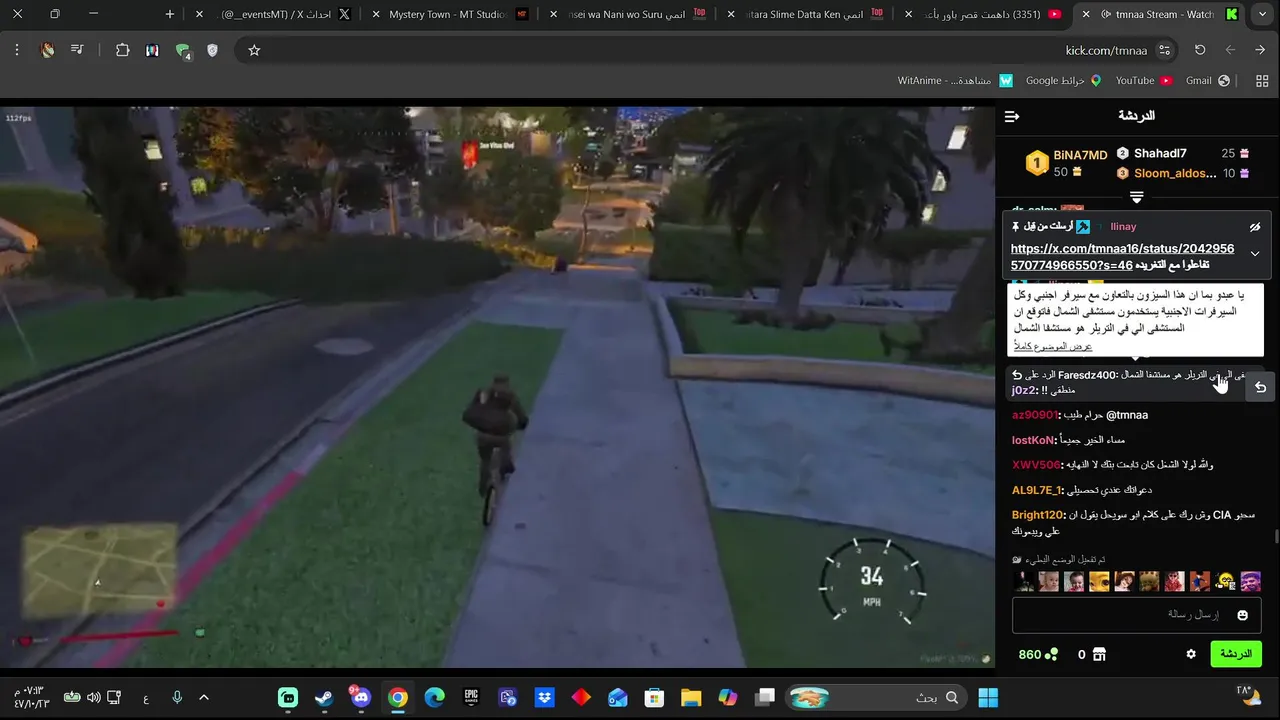Open the Windows Start menu

click(x=988, y=697)
